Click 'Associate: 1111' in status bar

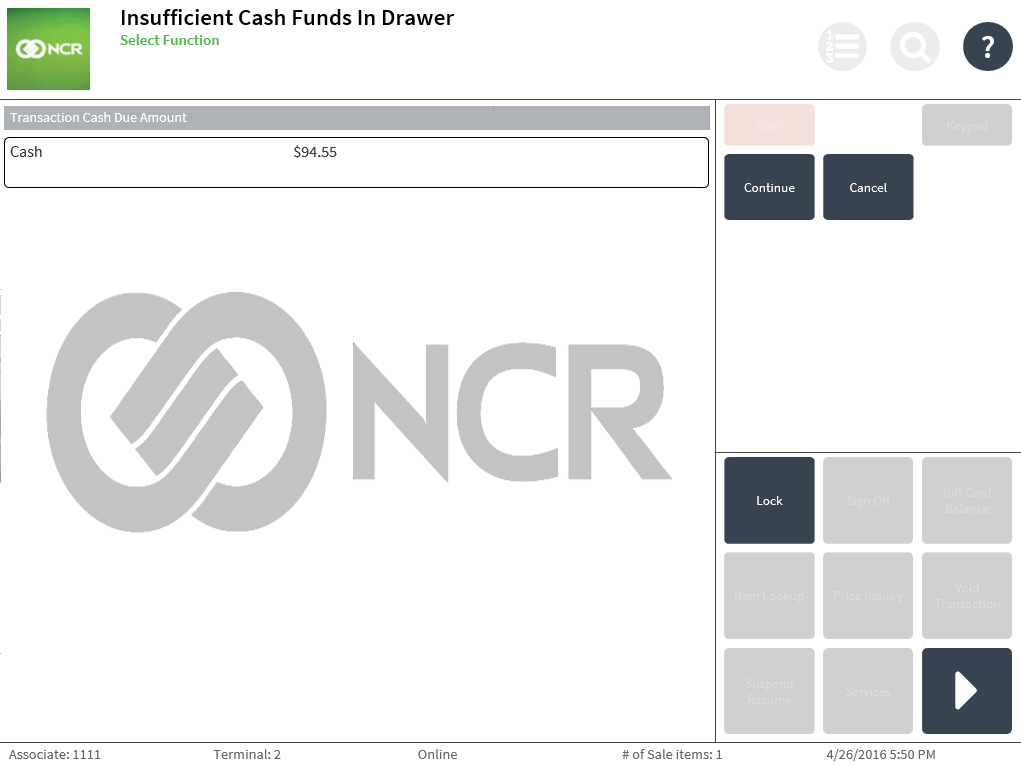pyautogui.click(x=55, y=754)
